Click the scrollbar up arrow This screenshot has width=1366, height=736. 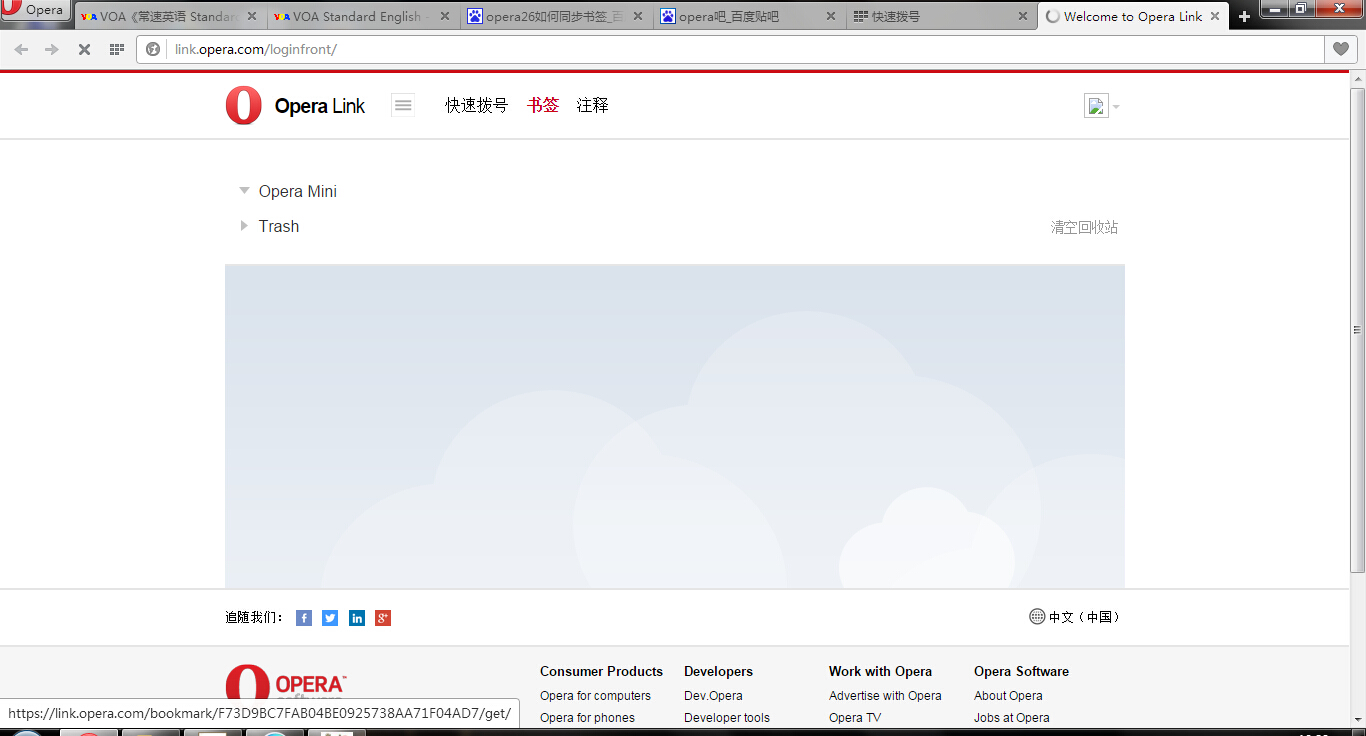(x=1357, y=79)
